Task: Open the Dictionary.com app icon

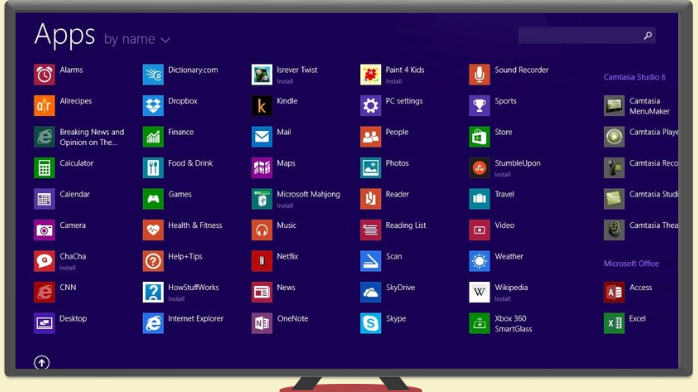Action: pos(153,74)
